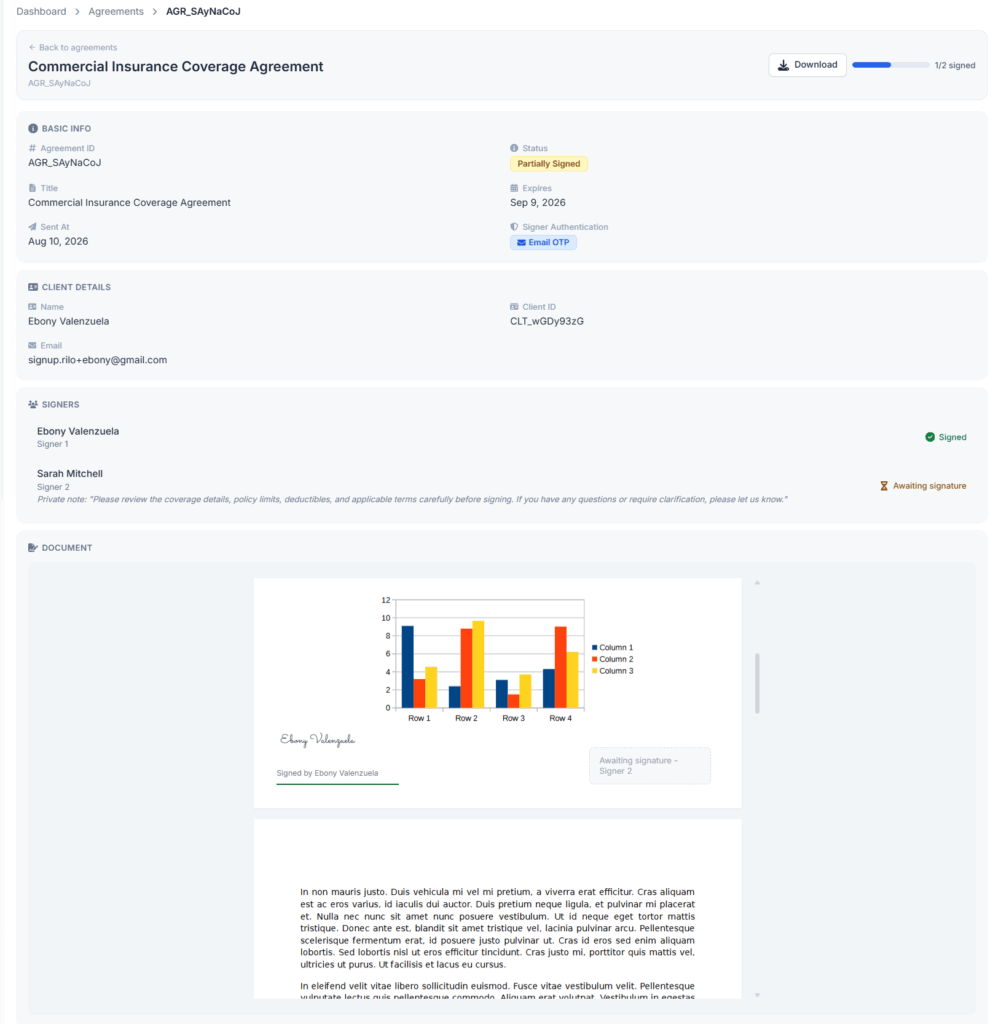Click the 1/2 signed progress bar
This screenshot has width=1001, height=1024.
(890, 65)
